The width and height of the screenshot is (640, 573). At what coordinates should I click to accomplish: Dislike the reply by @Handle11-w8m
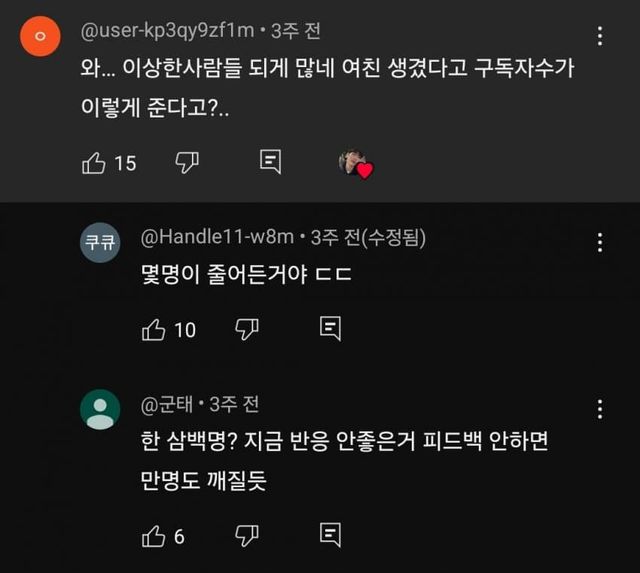coord(246,328)
